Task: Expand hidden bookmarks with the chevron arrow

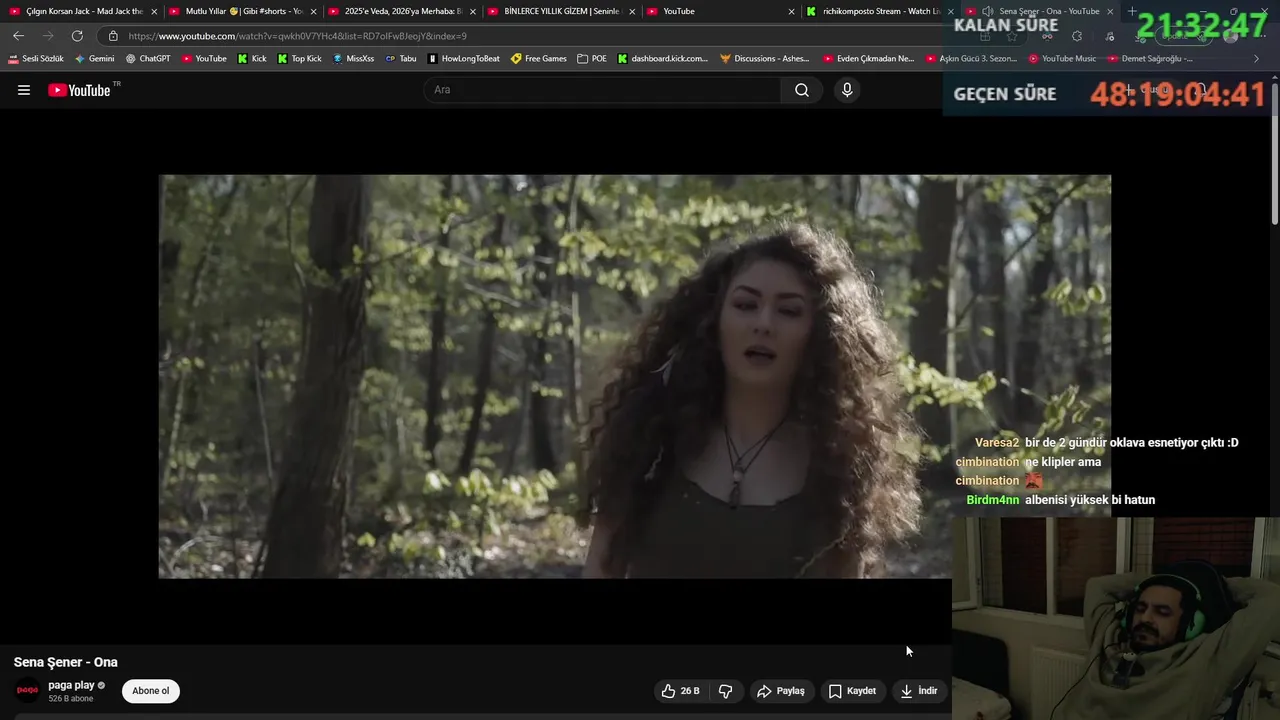Action: pyautogui.click(x=1256, y=59)
